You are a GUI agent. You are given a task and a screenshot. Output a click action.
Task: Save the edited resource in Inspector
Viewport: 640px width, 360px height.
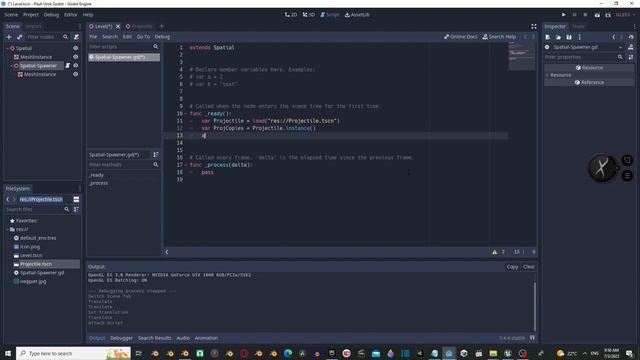tap(569, 37)
